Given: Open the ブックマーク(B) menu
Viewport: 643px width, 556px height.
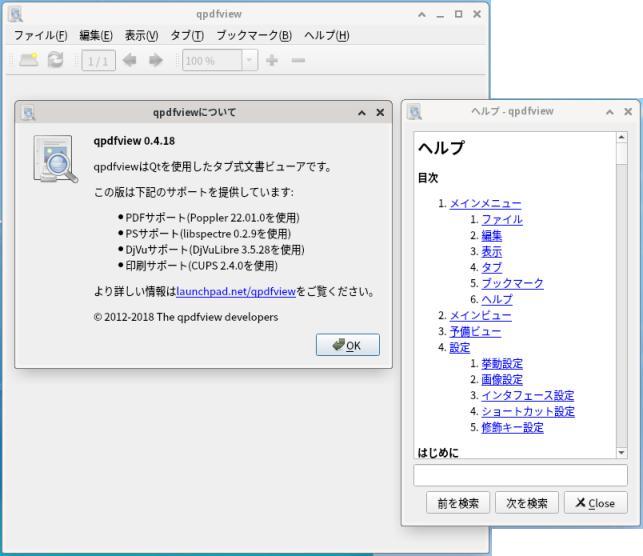Looking at the screenshot, I should tap(254, 36).
